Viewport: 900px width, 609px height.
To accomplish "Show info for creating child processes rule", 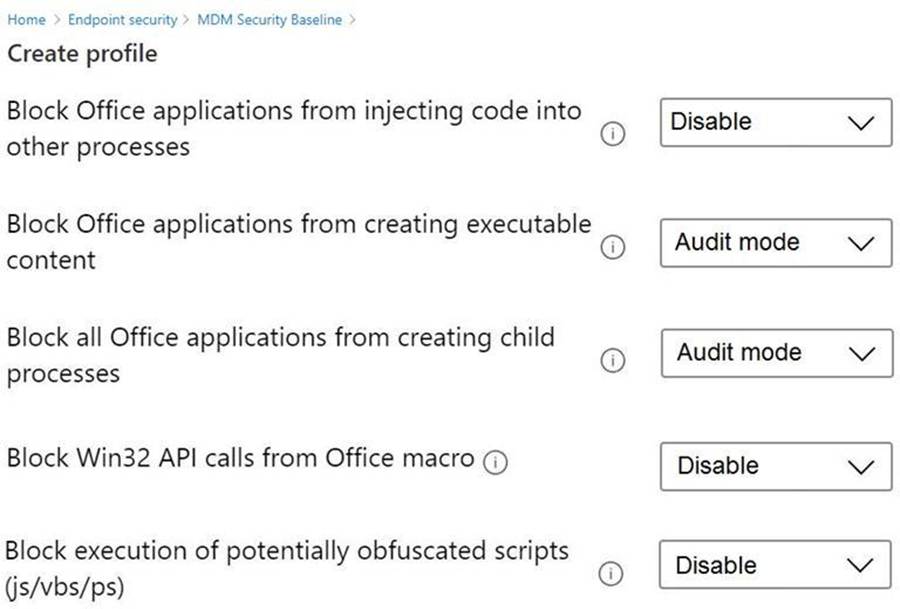I will click(x=612, y=361).
